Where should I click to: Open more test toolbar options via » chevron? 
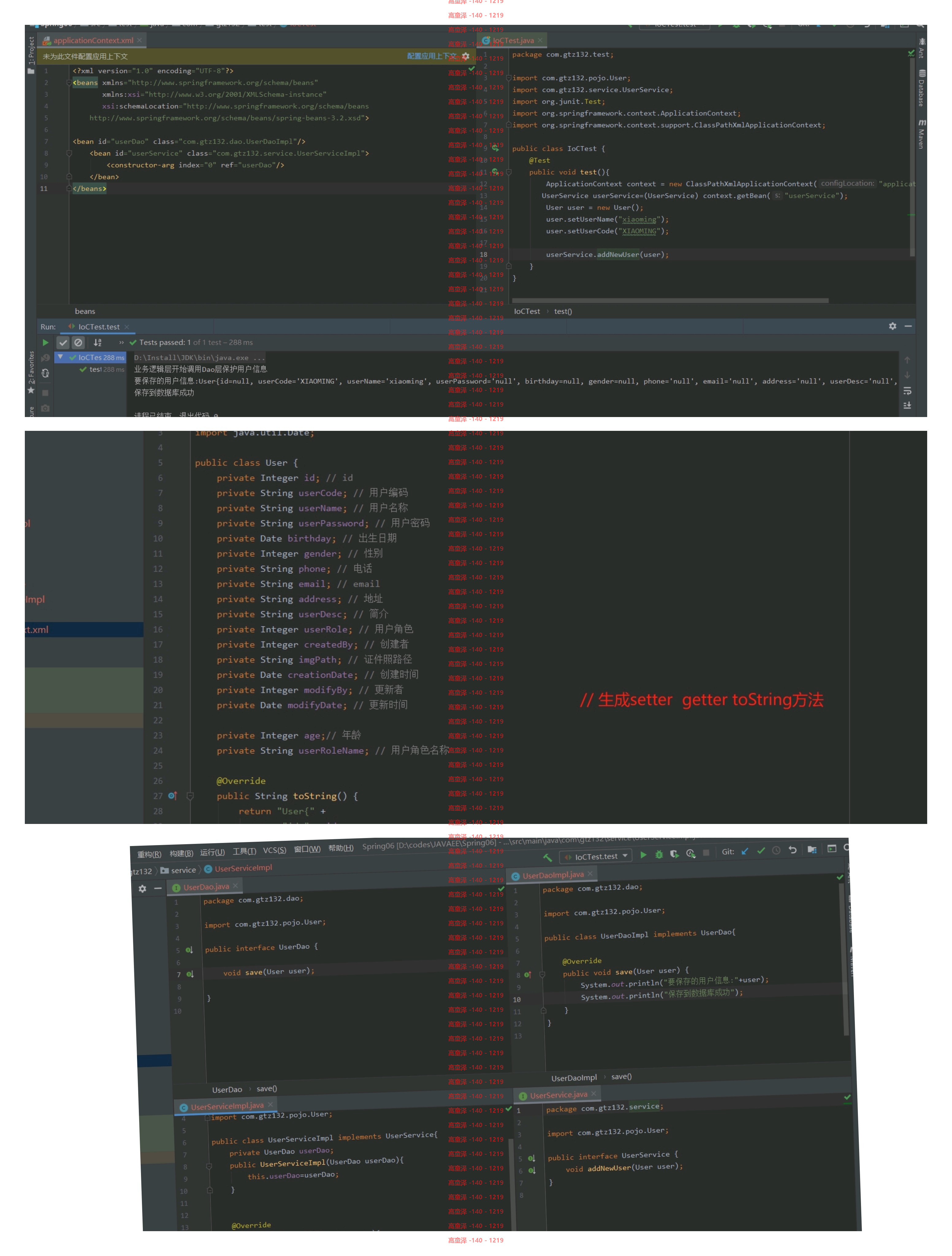pyautogui.click(x=121, y=343)
